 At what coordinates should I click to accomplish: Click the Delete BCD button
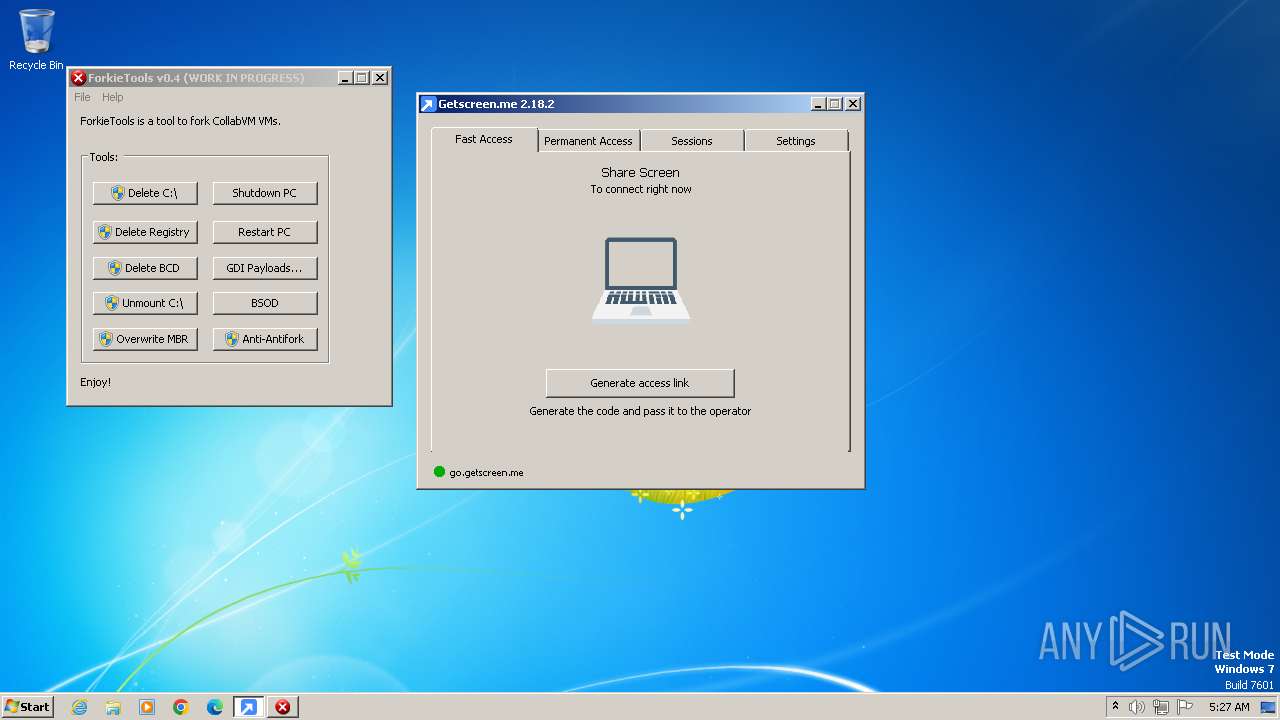coord(145,268)
